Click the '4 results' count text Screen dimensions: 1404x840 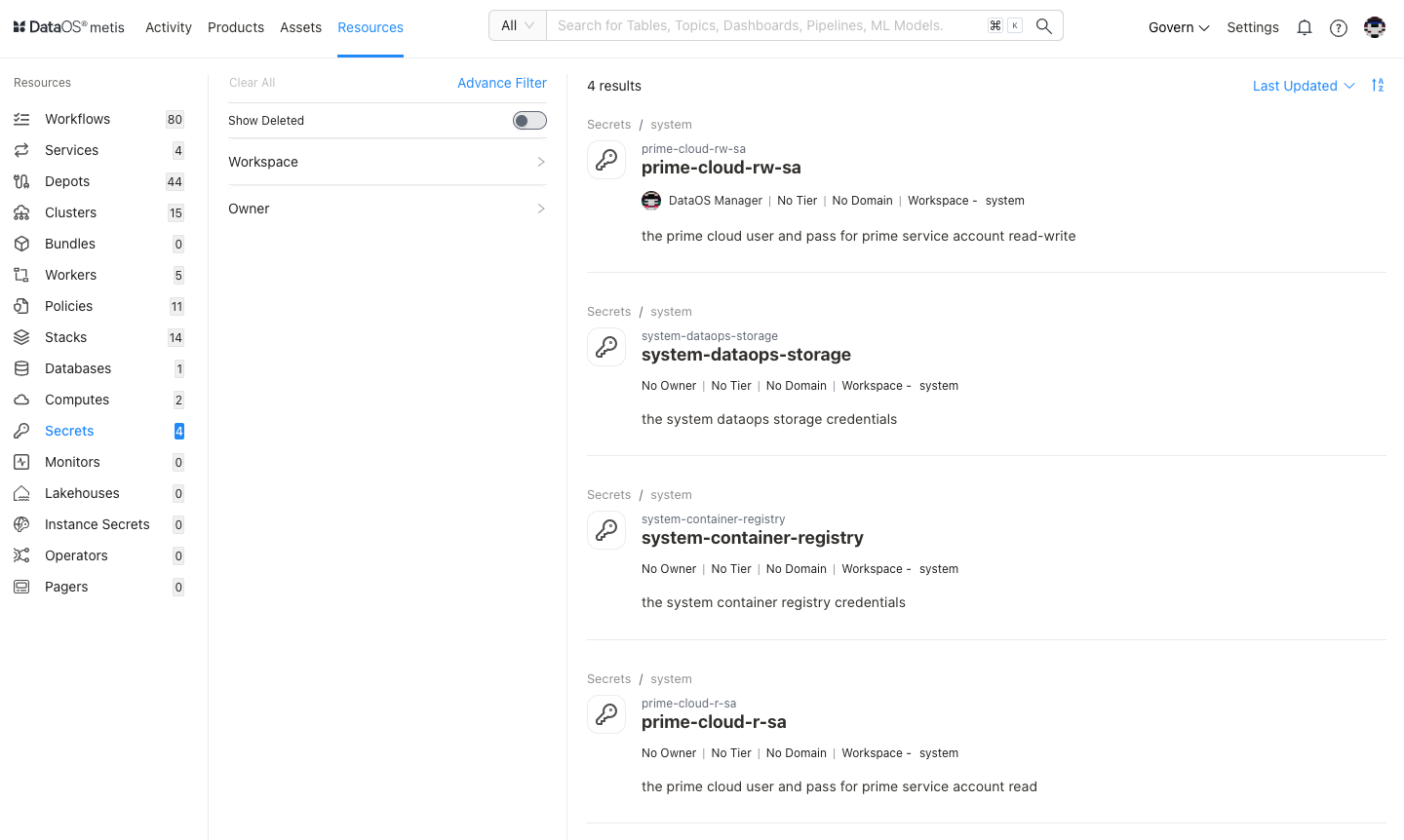pos(614,86)
